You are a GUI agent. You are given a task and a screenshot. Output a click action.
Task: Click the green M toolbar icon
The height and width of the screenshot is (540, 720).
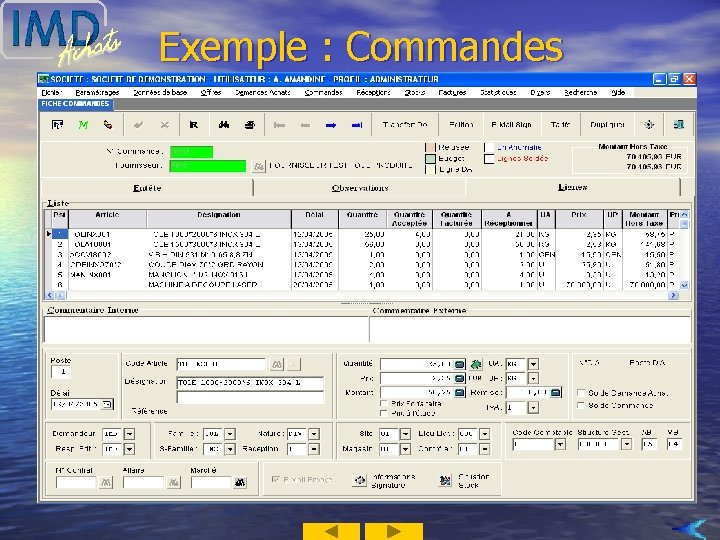(x=83, y=124)
